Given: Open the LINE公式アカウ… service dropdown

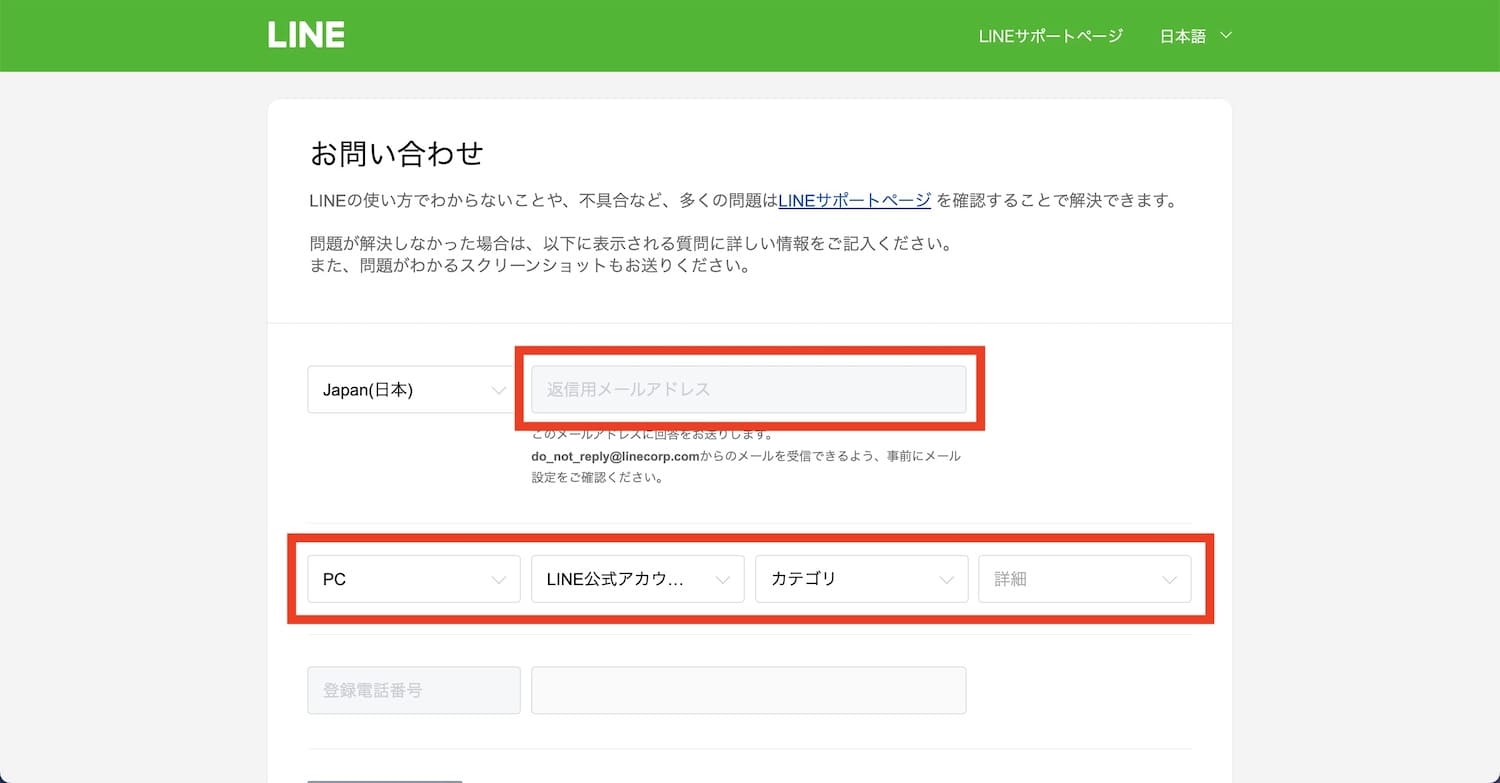Looking at the screenshot, I should 638,579.
